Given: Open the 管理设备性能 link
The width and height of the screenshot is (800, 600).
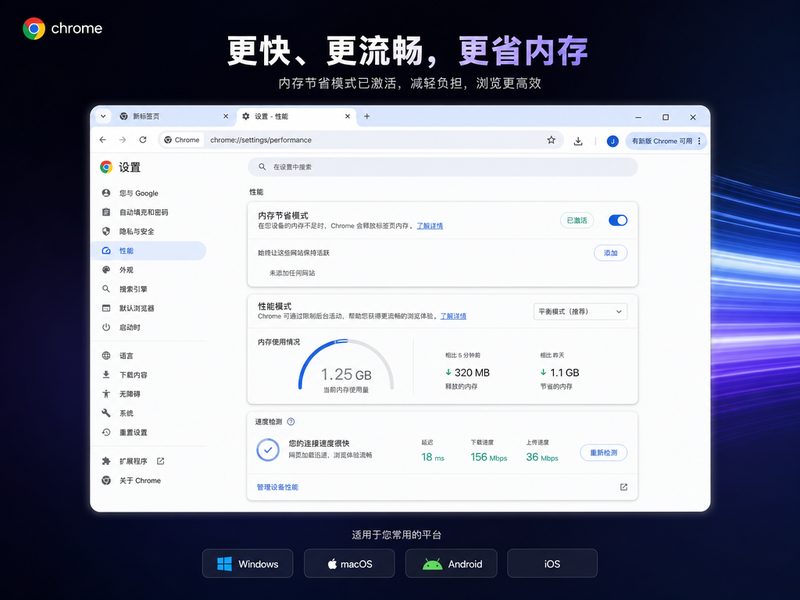Looking at the screenshot, I should tap(277, 487).
